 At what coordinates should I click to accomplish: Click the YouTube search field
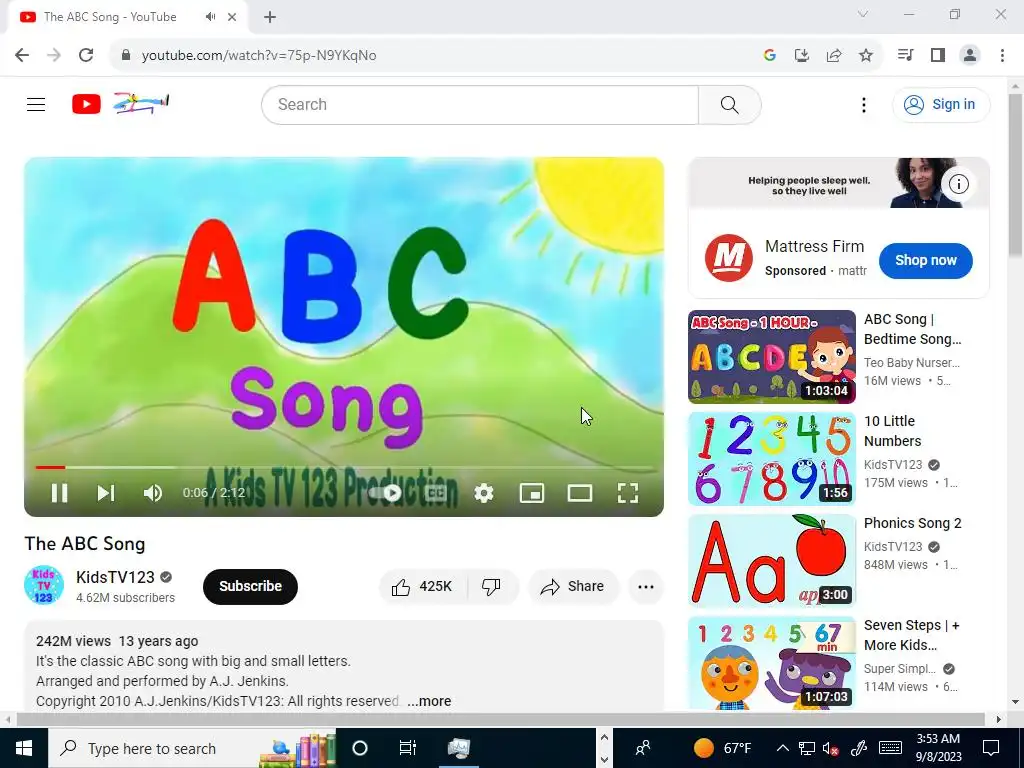pyautogui.click(x=480, y=104)
